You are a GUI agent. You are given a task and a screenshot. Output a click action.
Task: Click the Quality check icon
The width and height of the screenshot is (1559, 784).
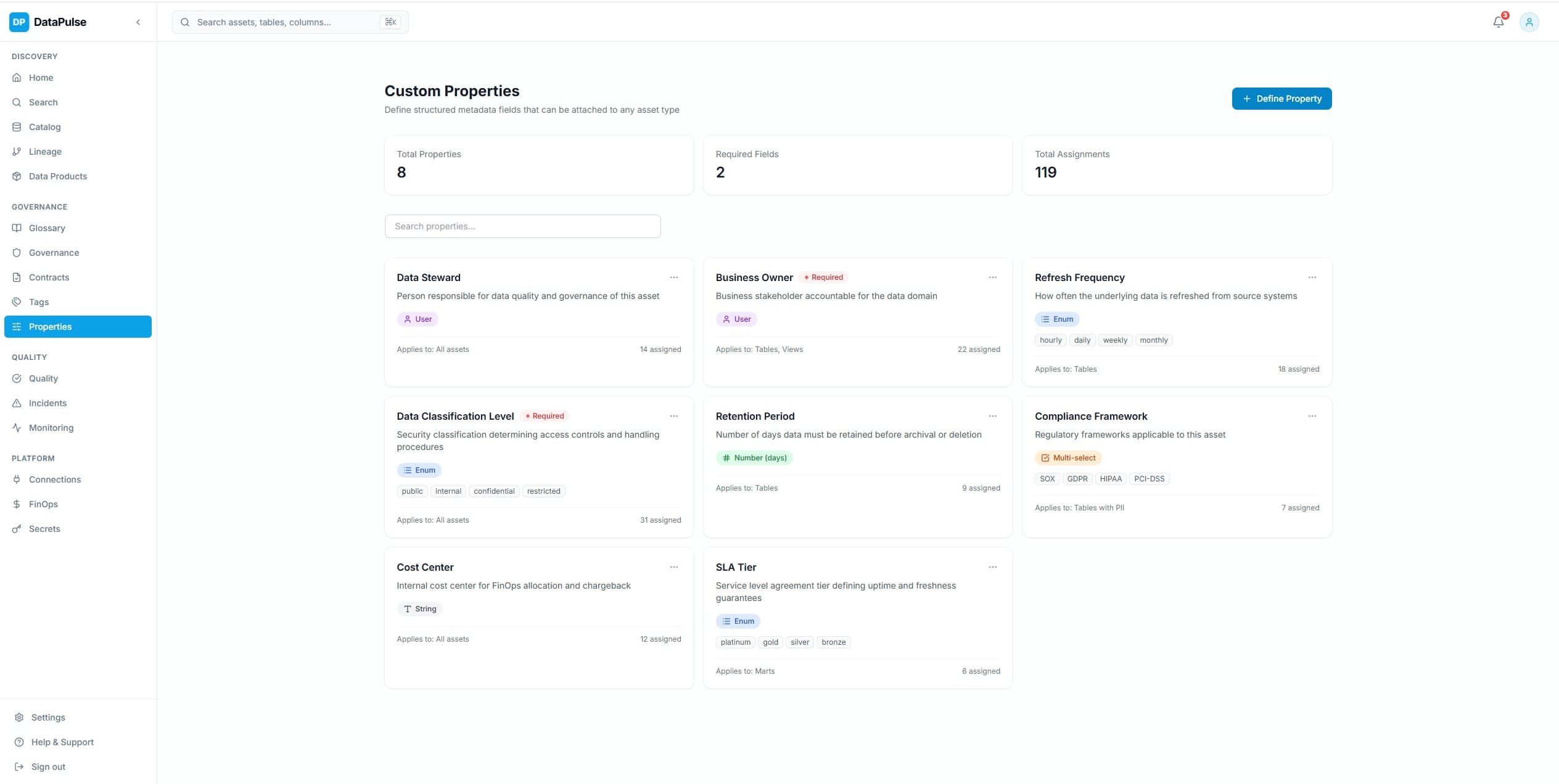tap(17, 378)
